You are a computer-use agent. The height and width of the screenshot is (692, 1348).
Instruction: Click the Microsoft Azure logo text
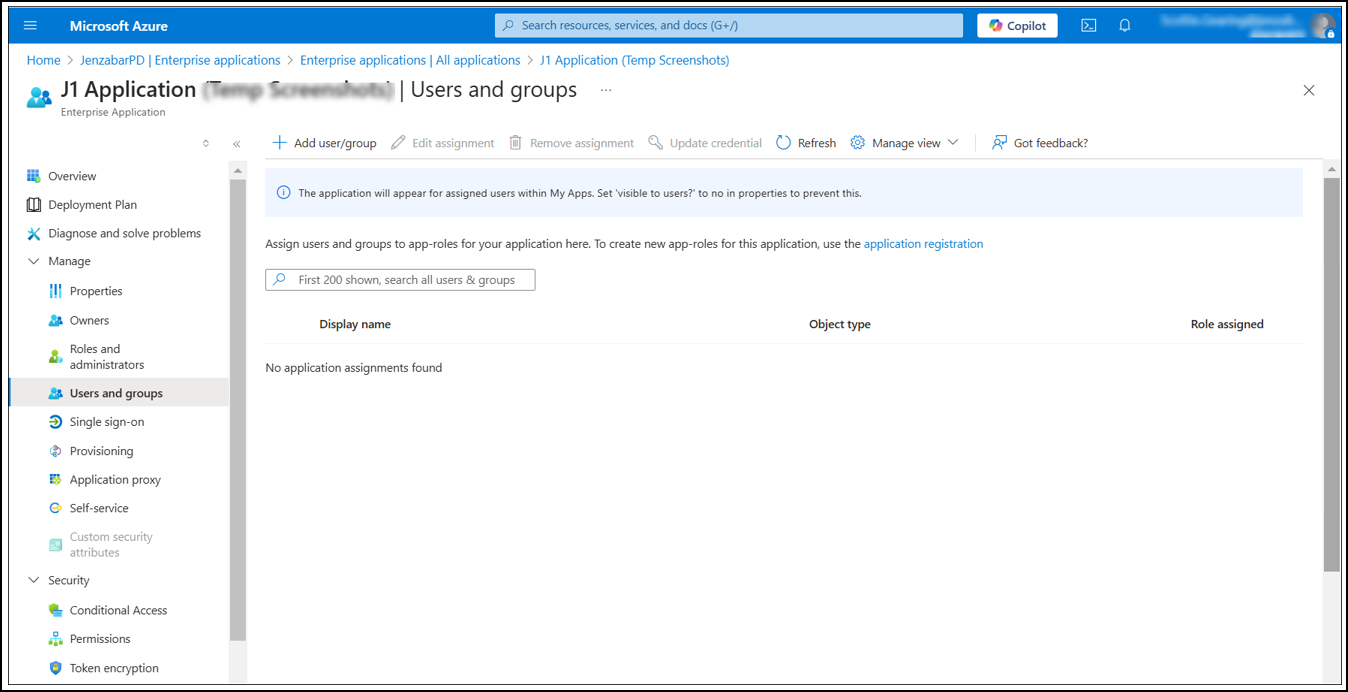click(x=119, y=25)
